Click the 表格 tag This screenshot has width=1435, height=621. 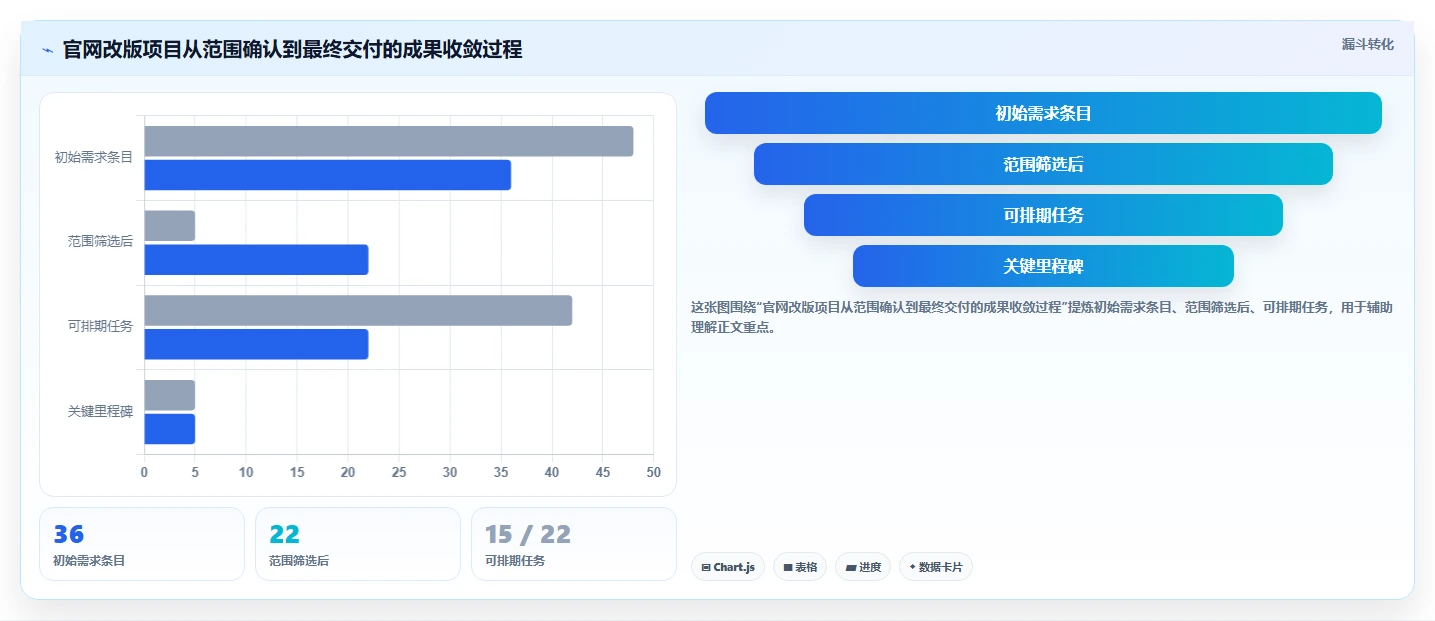pyautogui.click(x=800, y=567)
